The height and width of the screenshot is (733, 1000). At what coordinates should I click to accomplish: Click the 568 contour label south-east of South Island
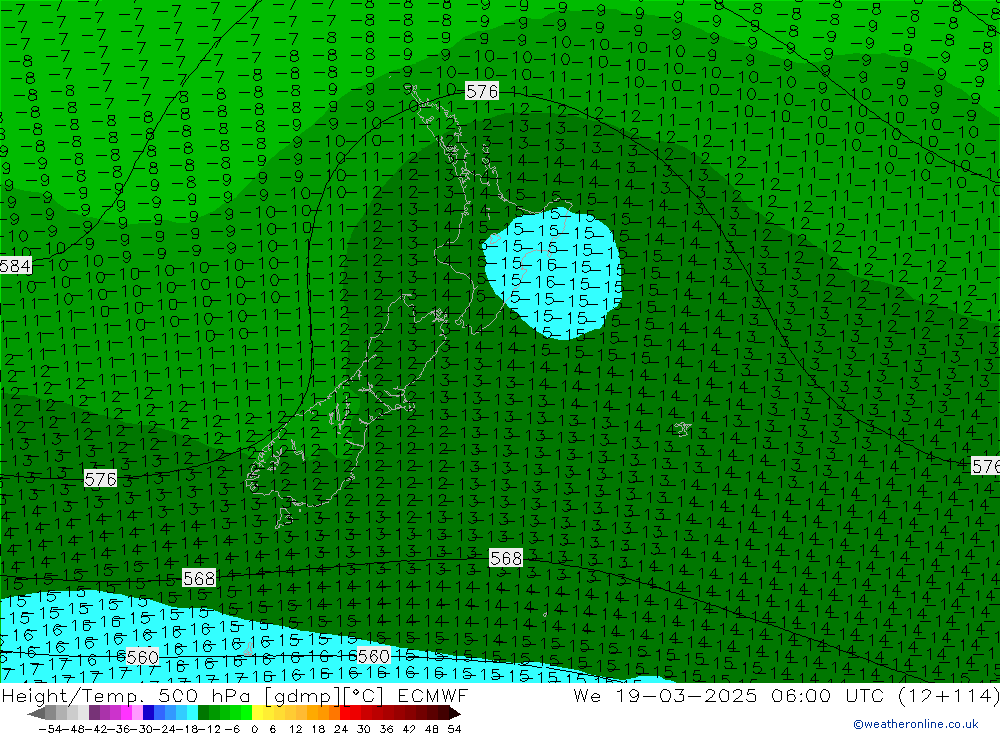coord(506,558)
